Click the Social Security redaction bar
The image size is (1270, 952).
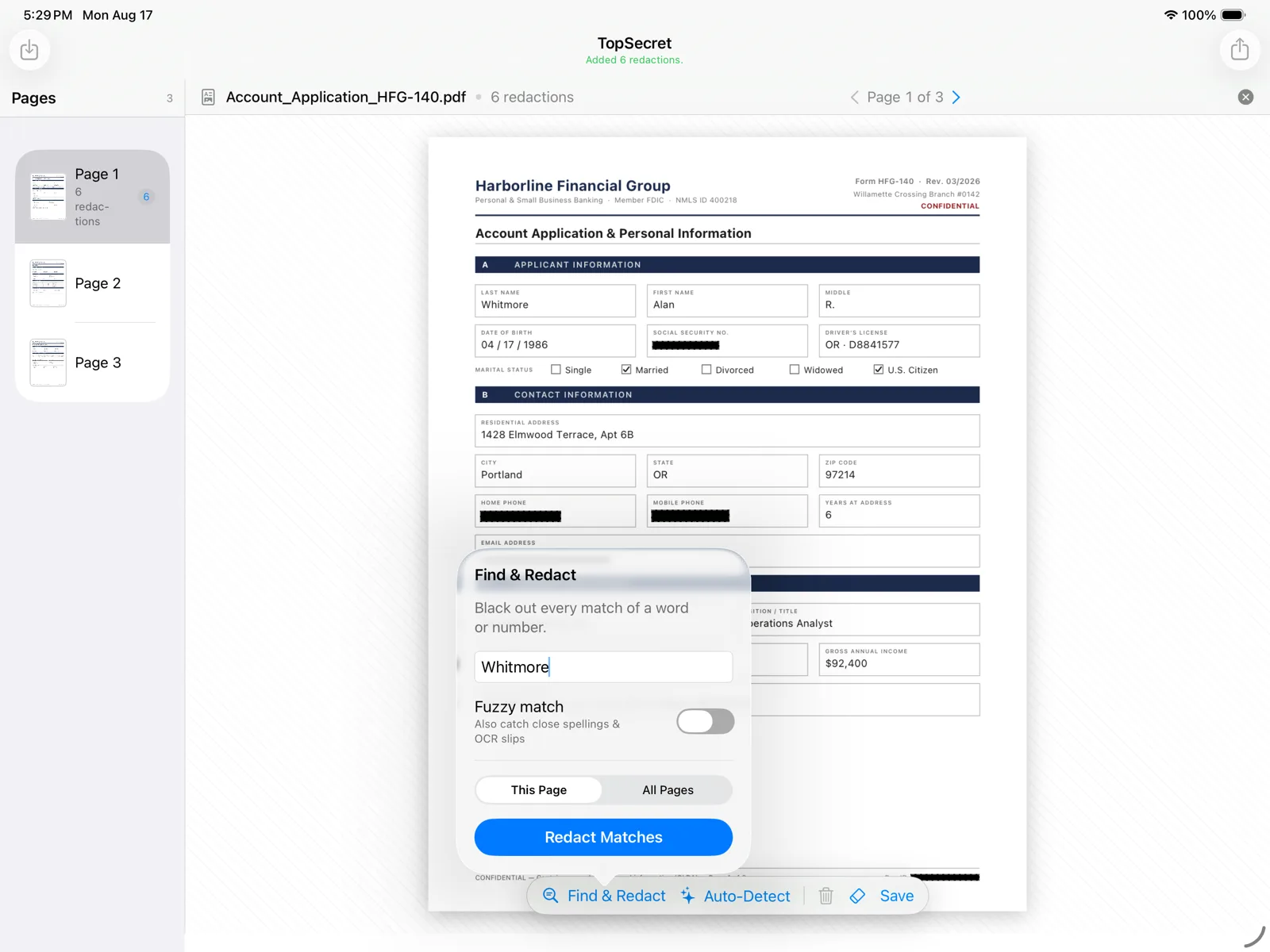tap(686, 345)
